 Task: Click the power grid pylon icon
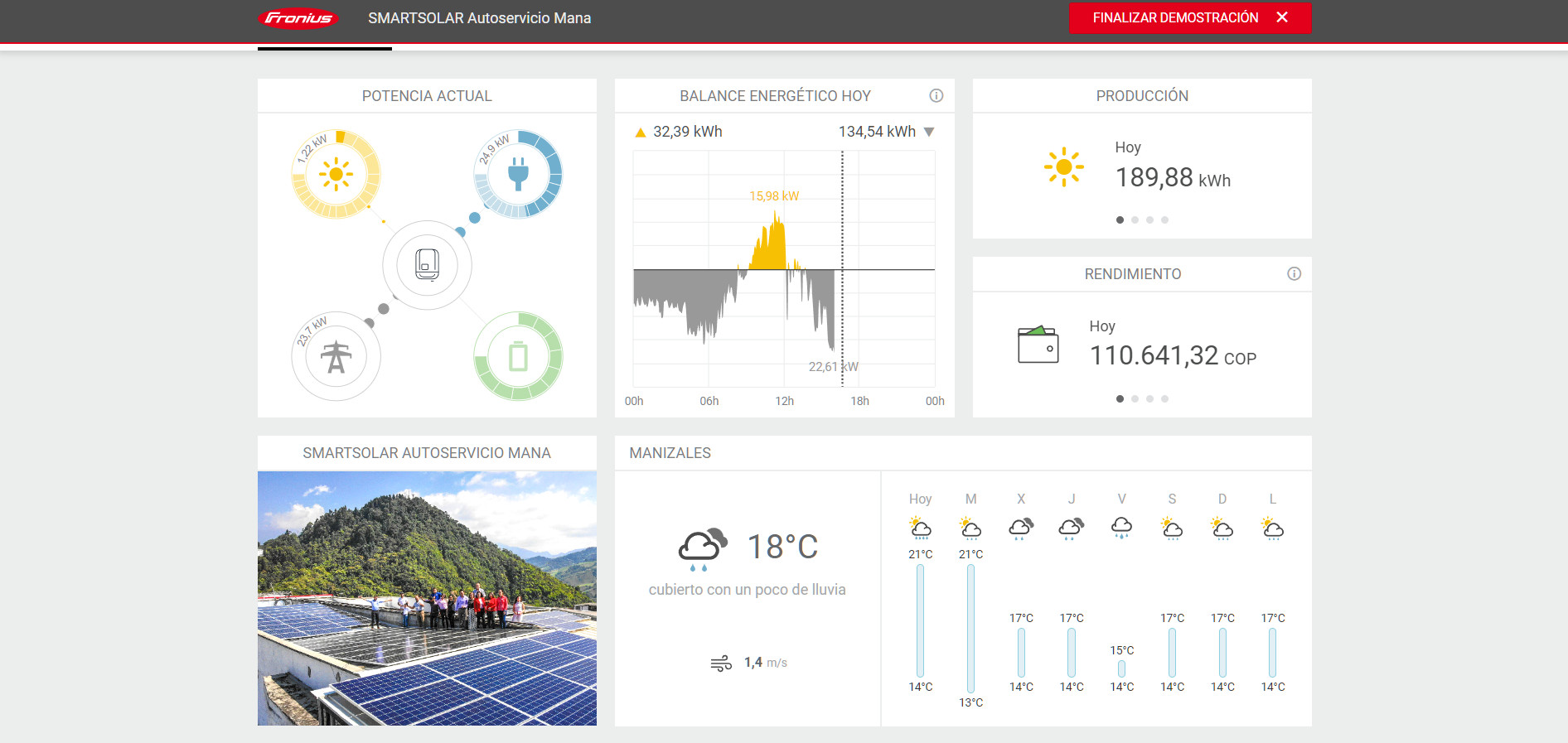pyautogui.click(x=336, y=357)
